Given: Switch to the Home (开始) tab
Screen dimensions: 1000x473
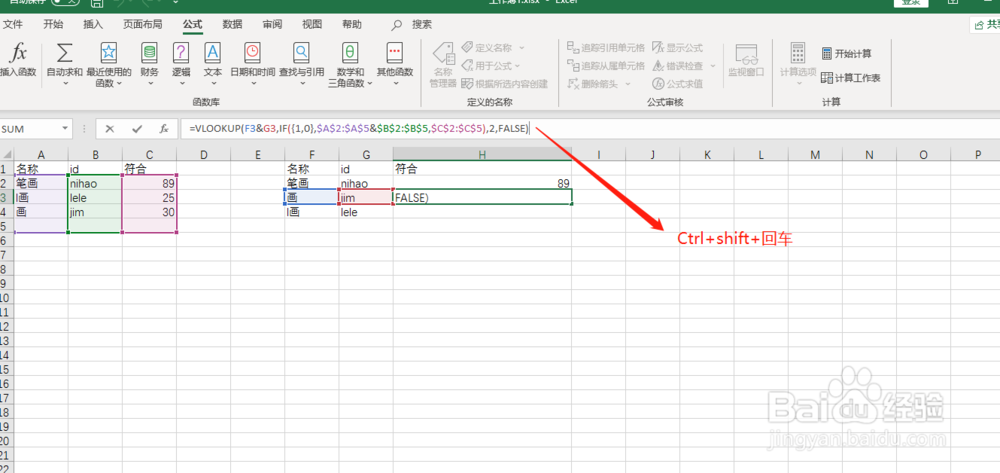Looking at the screenshot, I should tap(53, 25).
